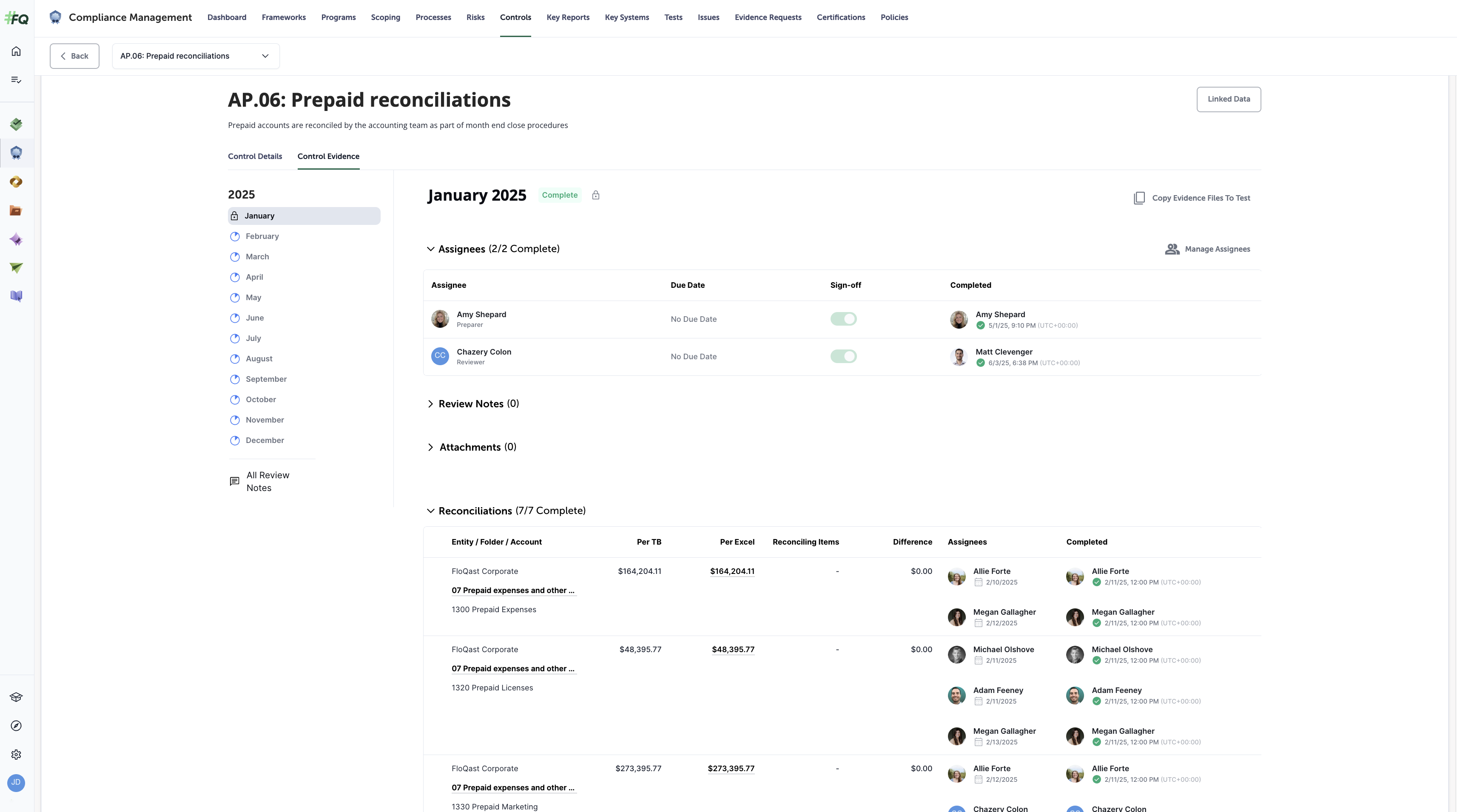The height and width of the screenshot is (812, 1457).
Task: Expand the Review Notes section
Action: (x=430, y=403)
